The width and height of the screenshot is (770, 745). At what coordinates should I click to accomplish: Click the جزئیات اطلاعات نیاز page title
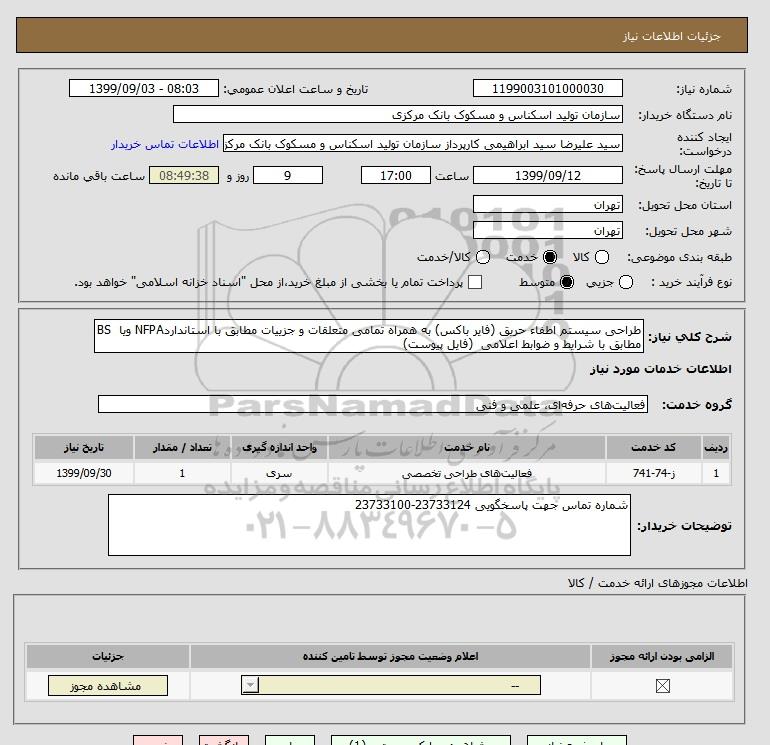pyautogui.click(x=671, y=36)
